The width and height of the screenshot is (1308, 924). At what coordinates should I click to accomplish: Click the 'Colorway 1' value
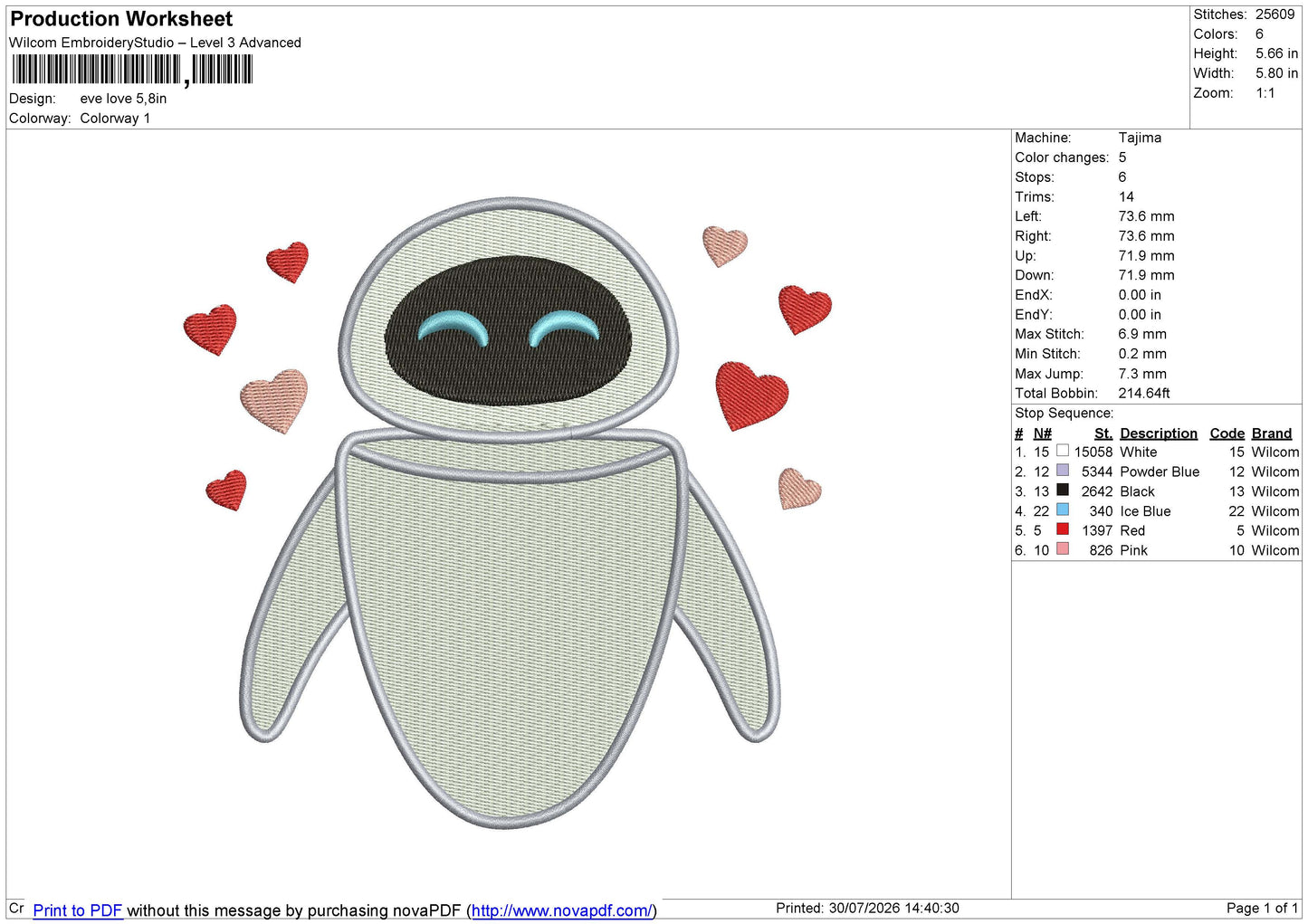pos(115,119)
